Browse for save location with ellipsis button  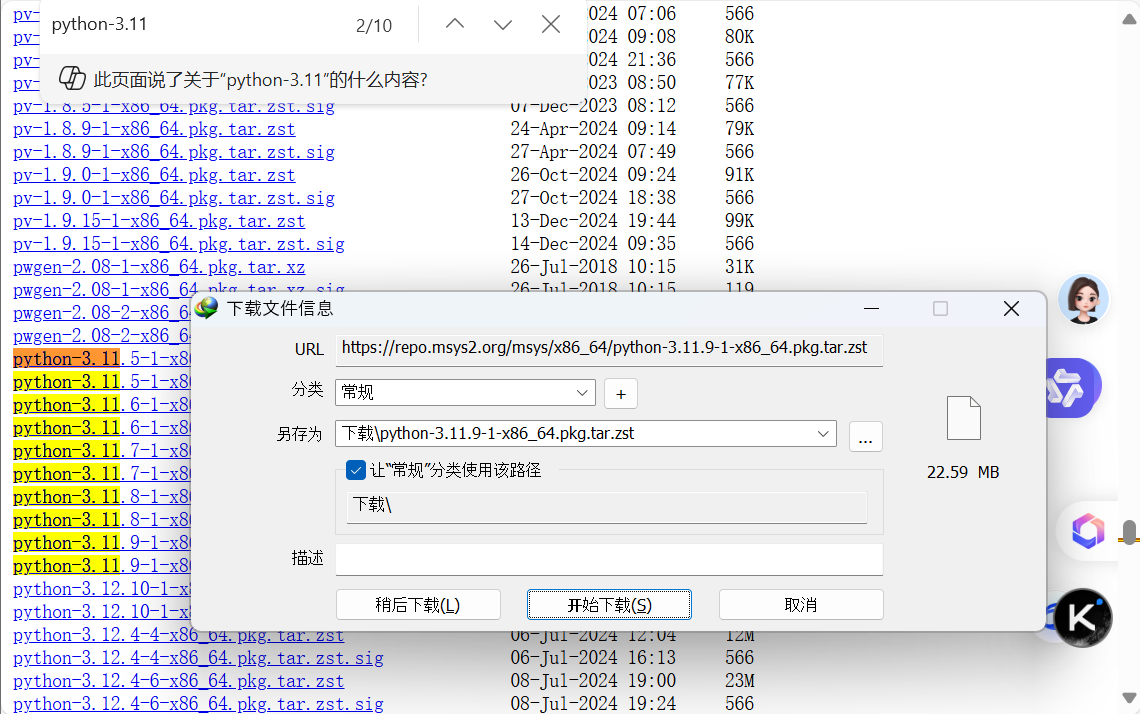[865, 436]
